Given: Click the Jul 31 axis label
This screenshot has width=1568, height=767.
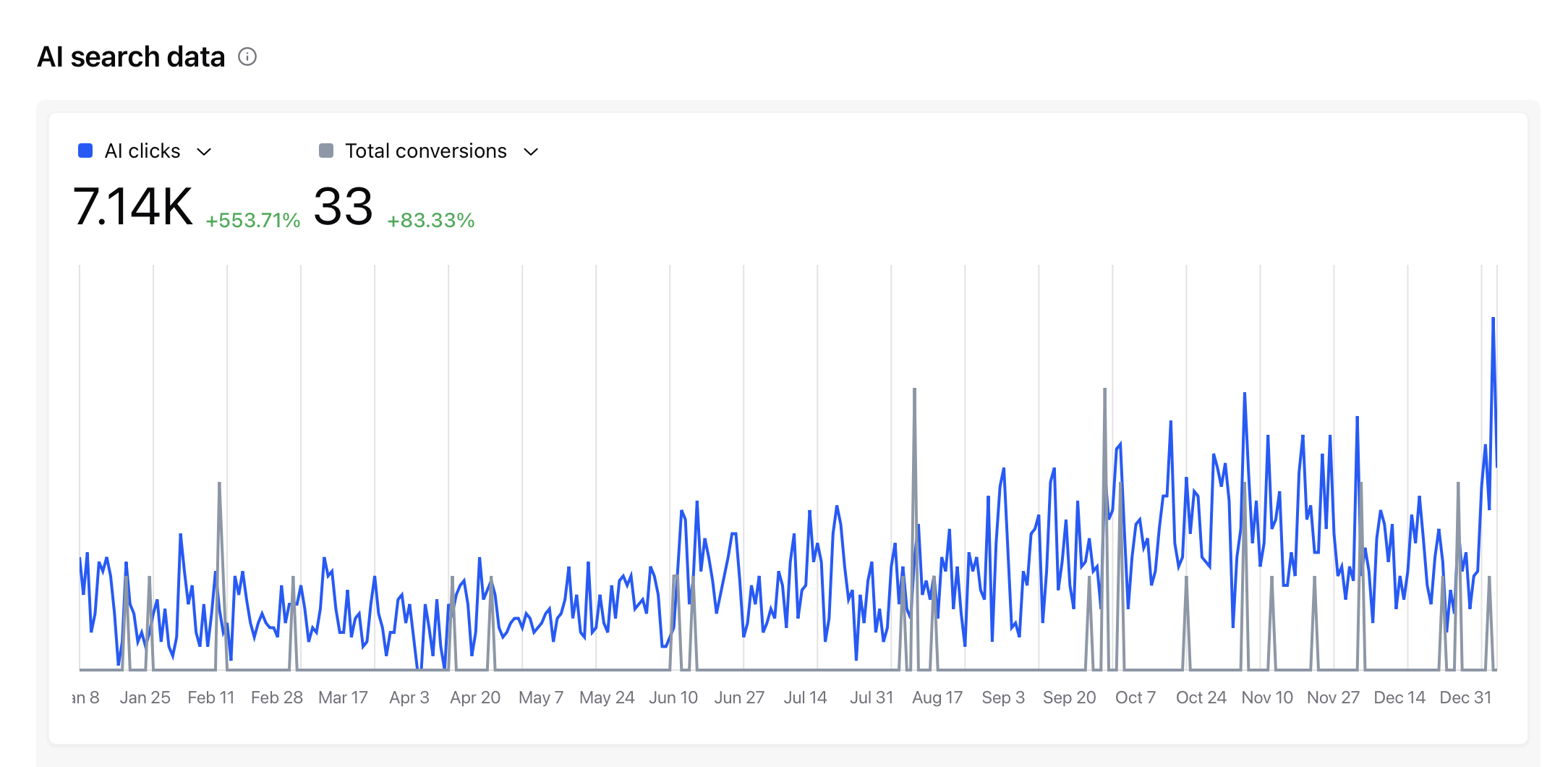Looking at the screenshot, I should tap(872, 698).
